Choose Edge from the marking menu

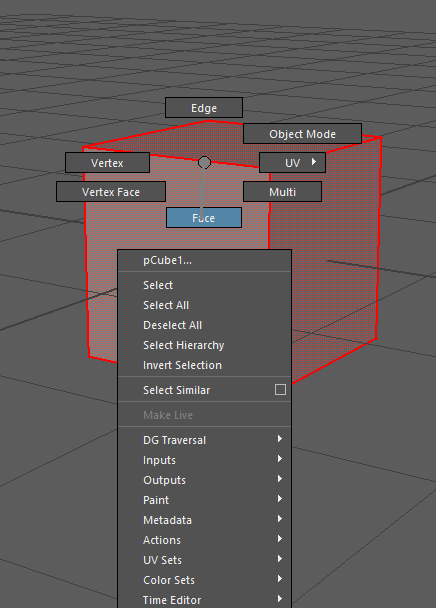204,108
